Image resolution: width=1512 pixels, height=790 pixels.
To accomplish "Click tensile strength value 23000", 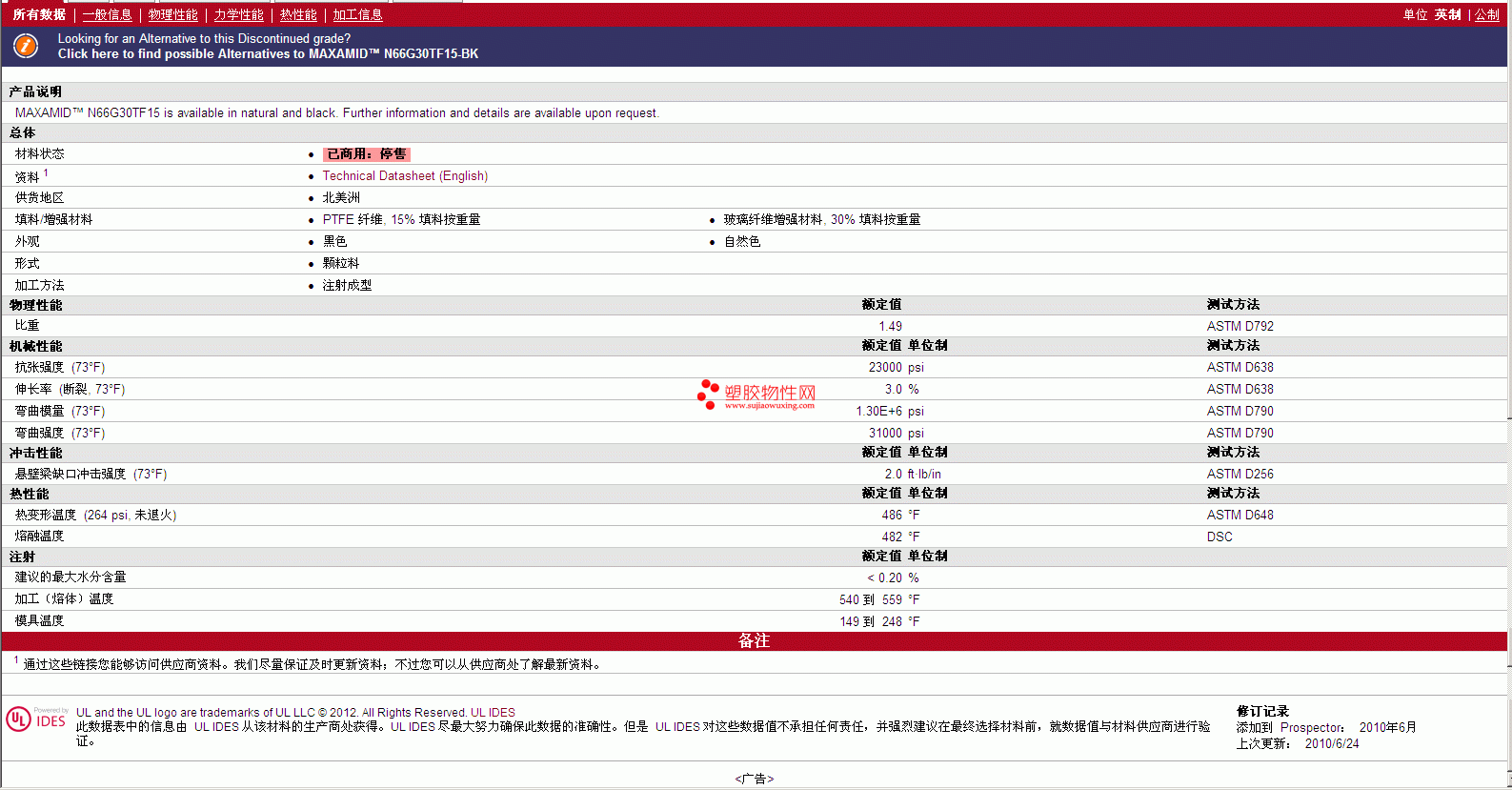I will click(885, 367).
